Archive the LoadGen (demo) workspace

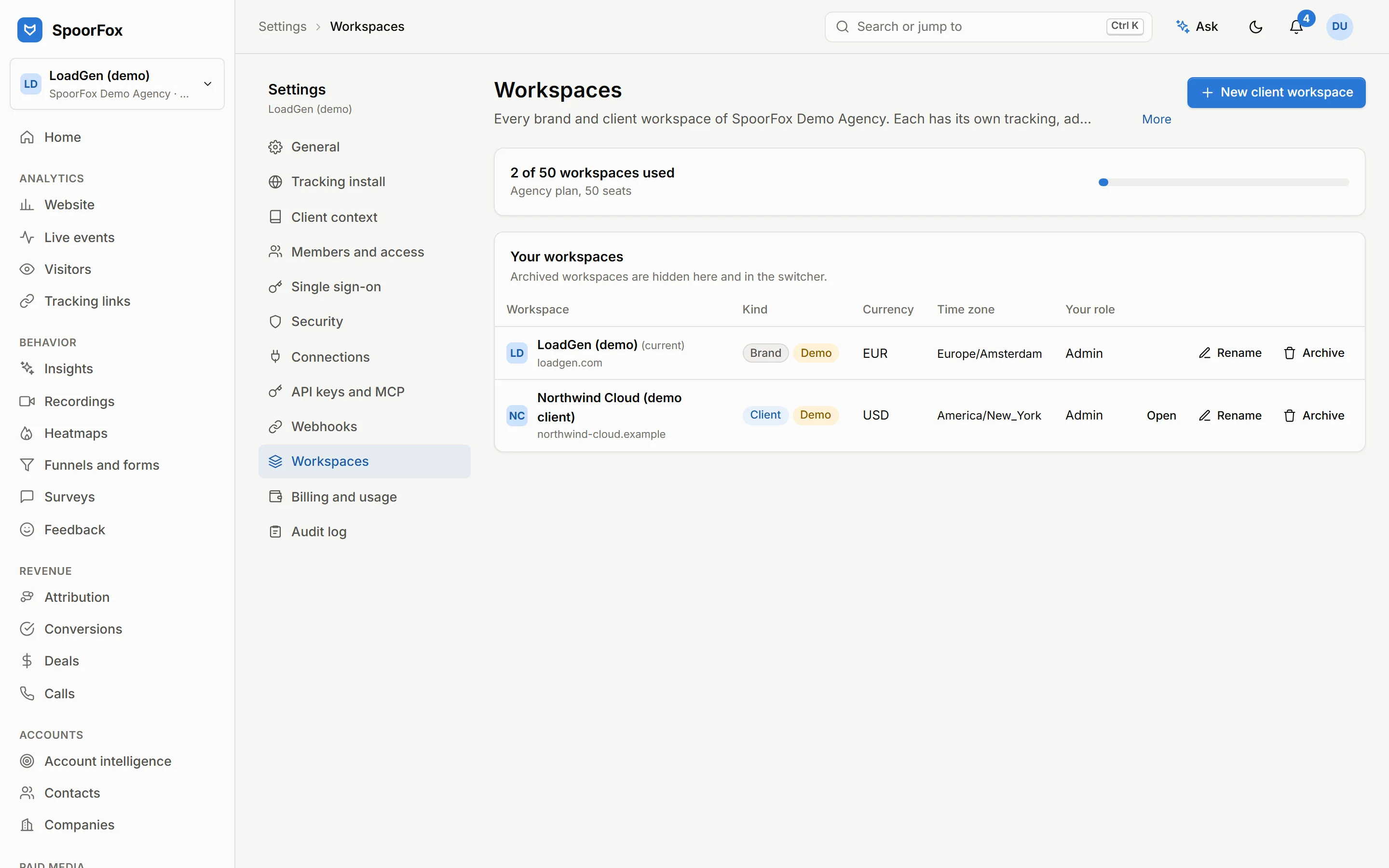[1314, 353]
